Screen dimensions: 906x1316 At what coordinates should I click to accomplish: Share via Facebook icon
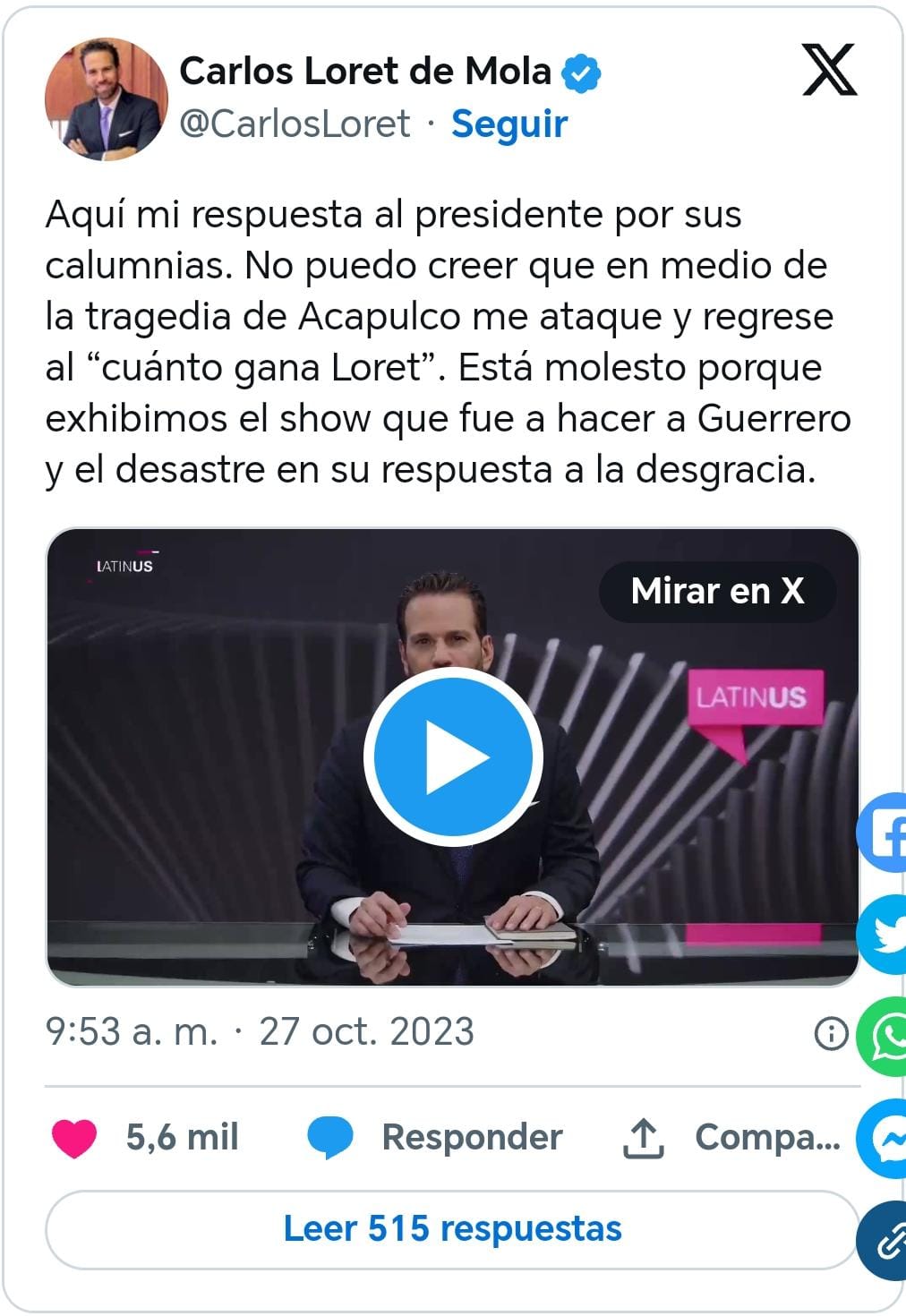882,833
